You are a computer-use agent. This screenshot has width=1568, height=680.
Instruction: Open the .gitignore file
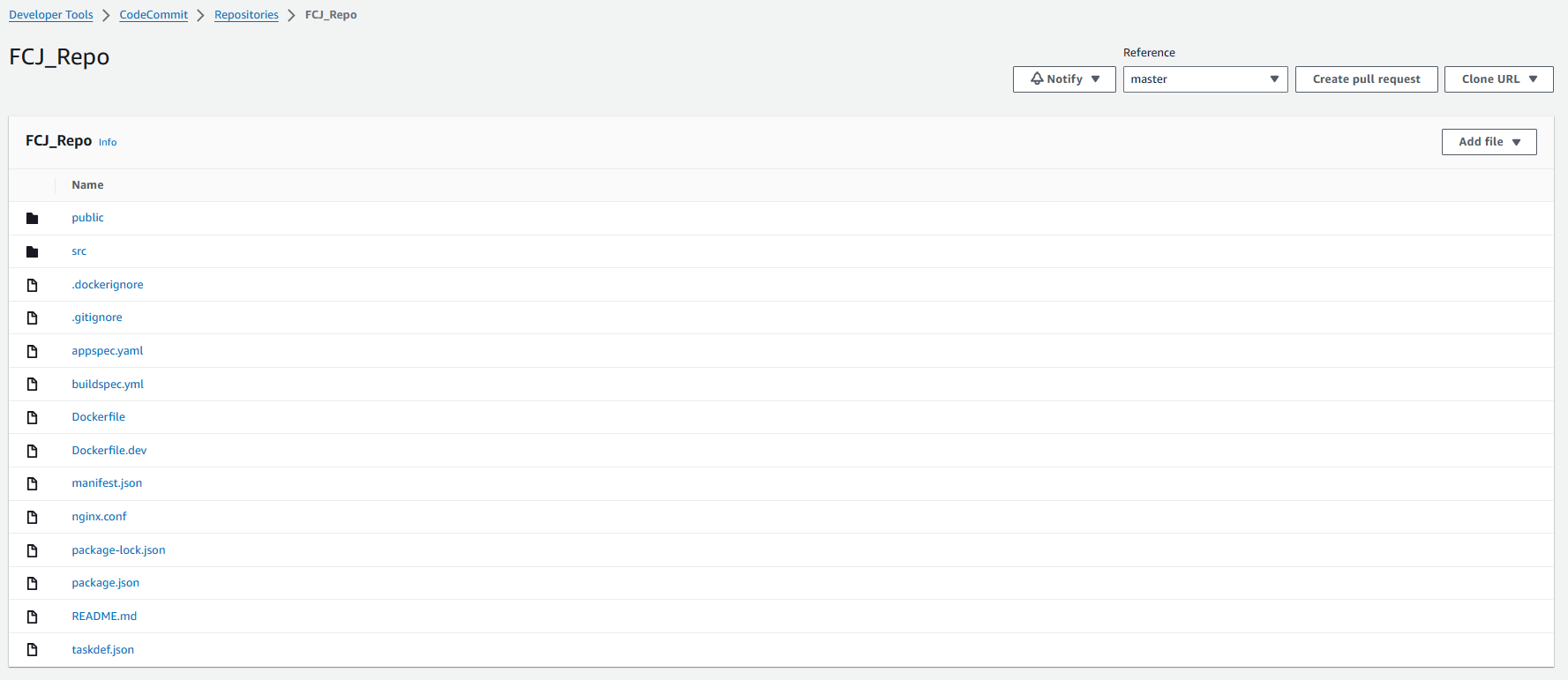97,318
